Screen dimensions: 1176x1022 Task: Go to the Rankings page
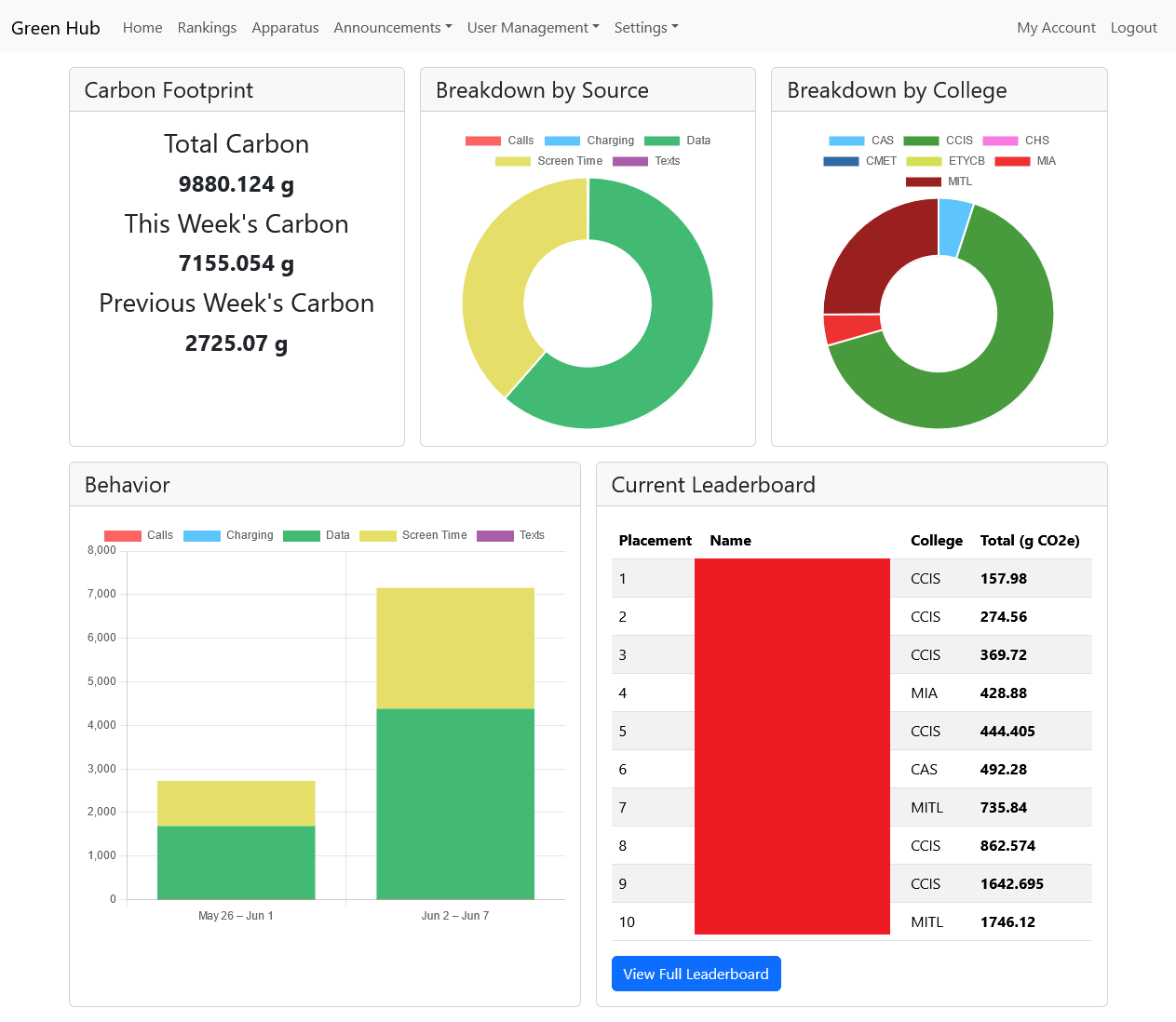(x=207, y=28)
